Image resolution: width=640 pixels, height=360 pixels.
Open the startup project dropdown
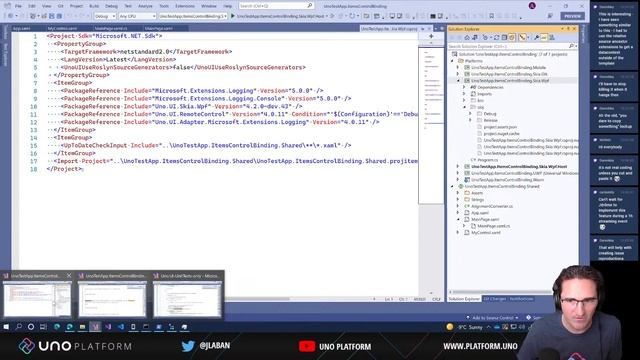coord(193,16)
